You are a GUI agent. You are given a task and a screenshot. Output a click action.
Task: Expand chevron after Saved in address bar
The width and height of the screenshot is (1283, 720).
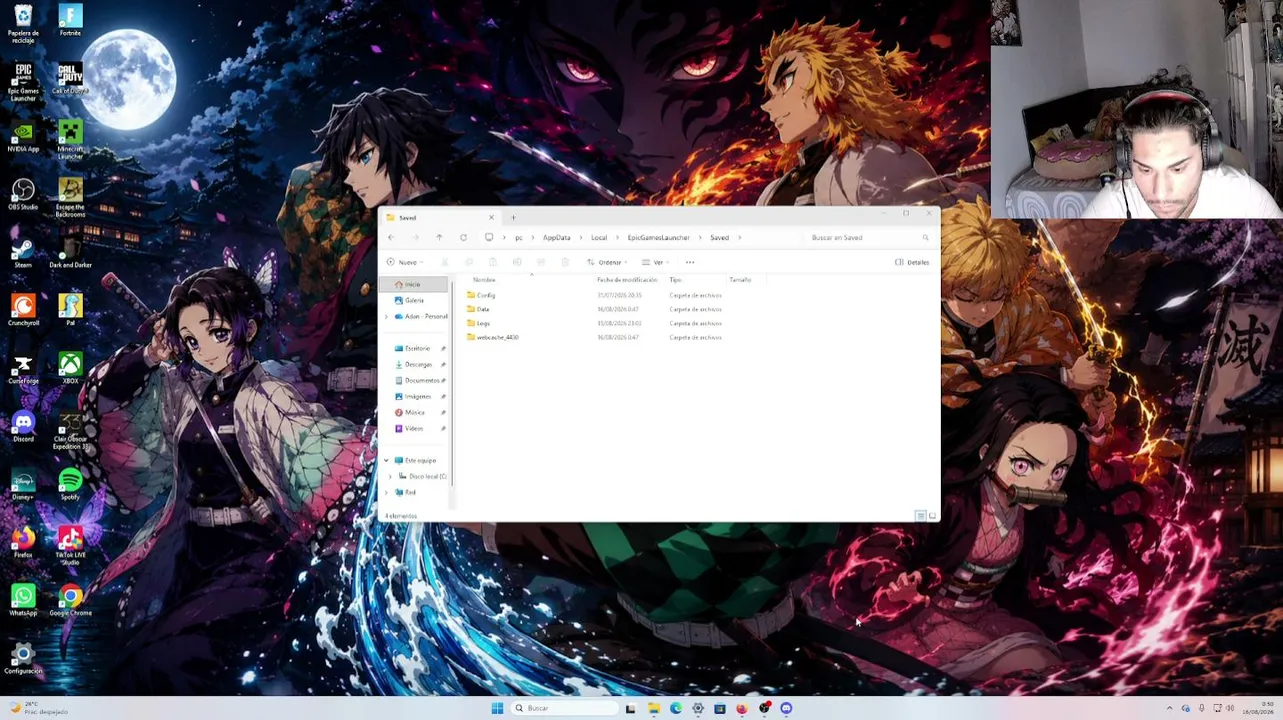coord(740,238)
